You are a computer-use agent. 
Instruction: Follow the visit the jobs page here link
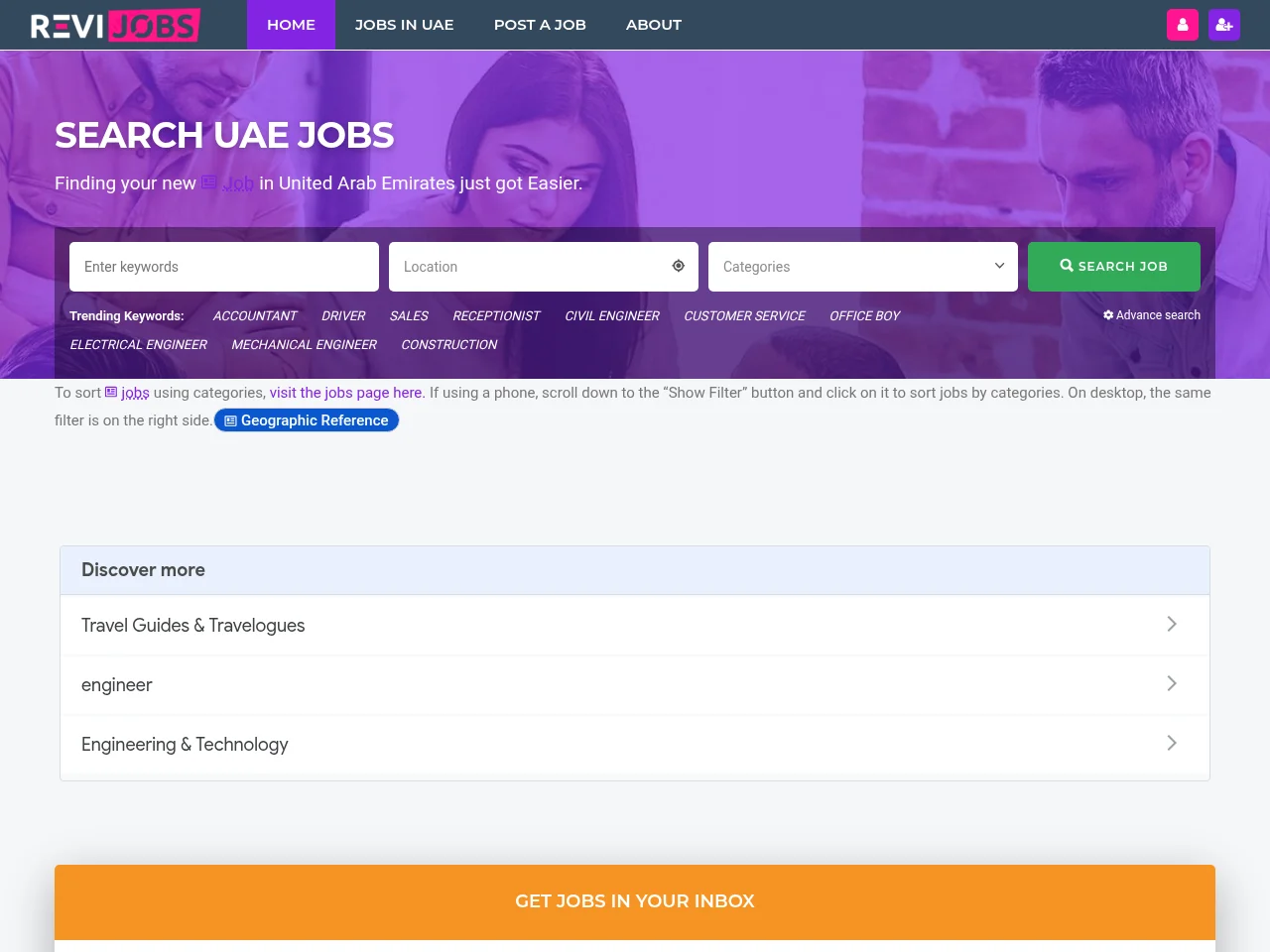click(345, 393)
